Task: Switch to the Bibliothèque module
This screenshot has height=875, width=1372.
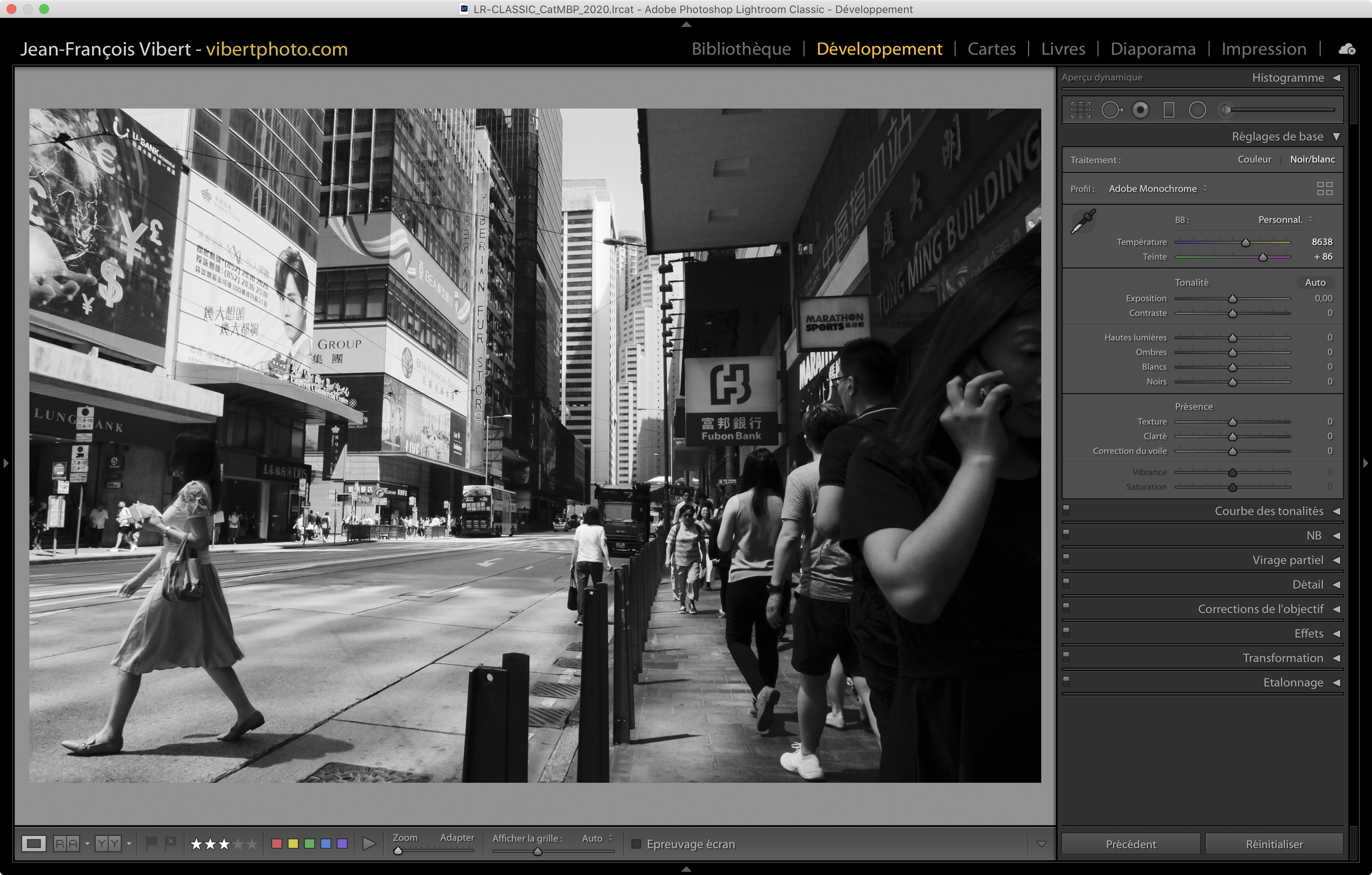Action: click(x=741, y=49)
